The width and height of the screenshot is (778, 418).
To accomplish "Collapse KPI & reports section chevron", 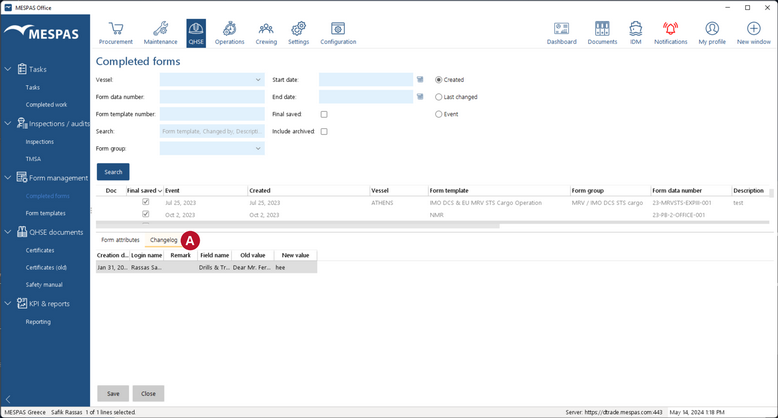I will [x=8, y=303].
